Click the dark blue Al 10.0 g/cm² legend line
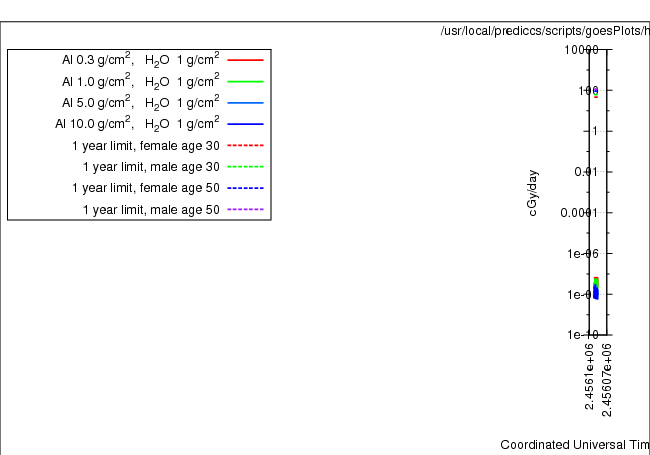 tap(245, 124)
